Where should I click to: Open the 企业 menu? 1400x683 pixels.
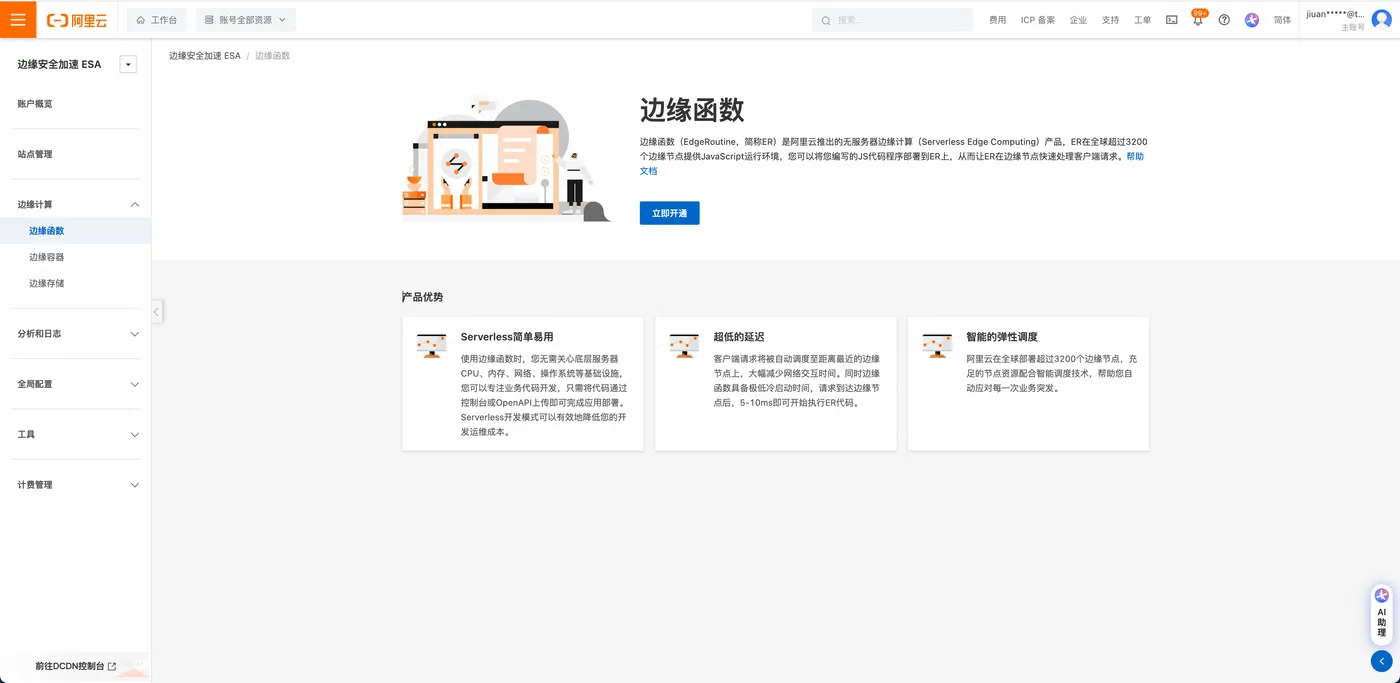pos(1078,20)
